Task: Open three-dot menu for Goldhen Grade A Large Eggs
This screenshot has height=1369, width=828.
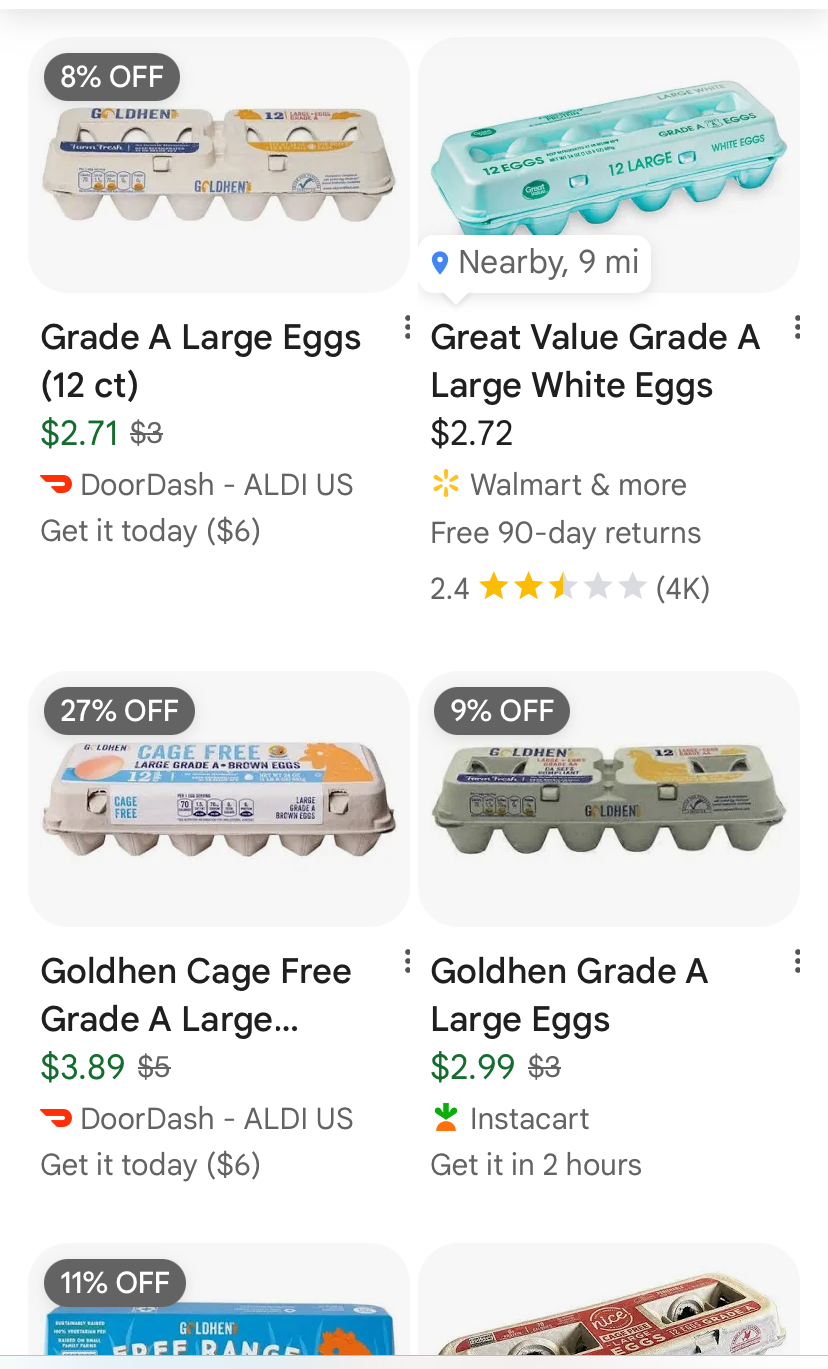Action: coord(797,962)
